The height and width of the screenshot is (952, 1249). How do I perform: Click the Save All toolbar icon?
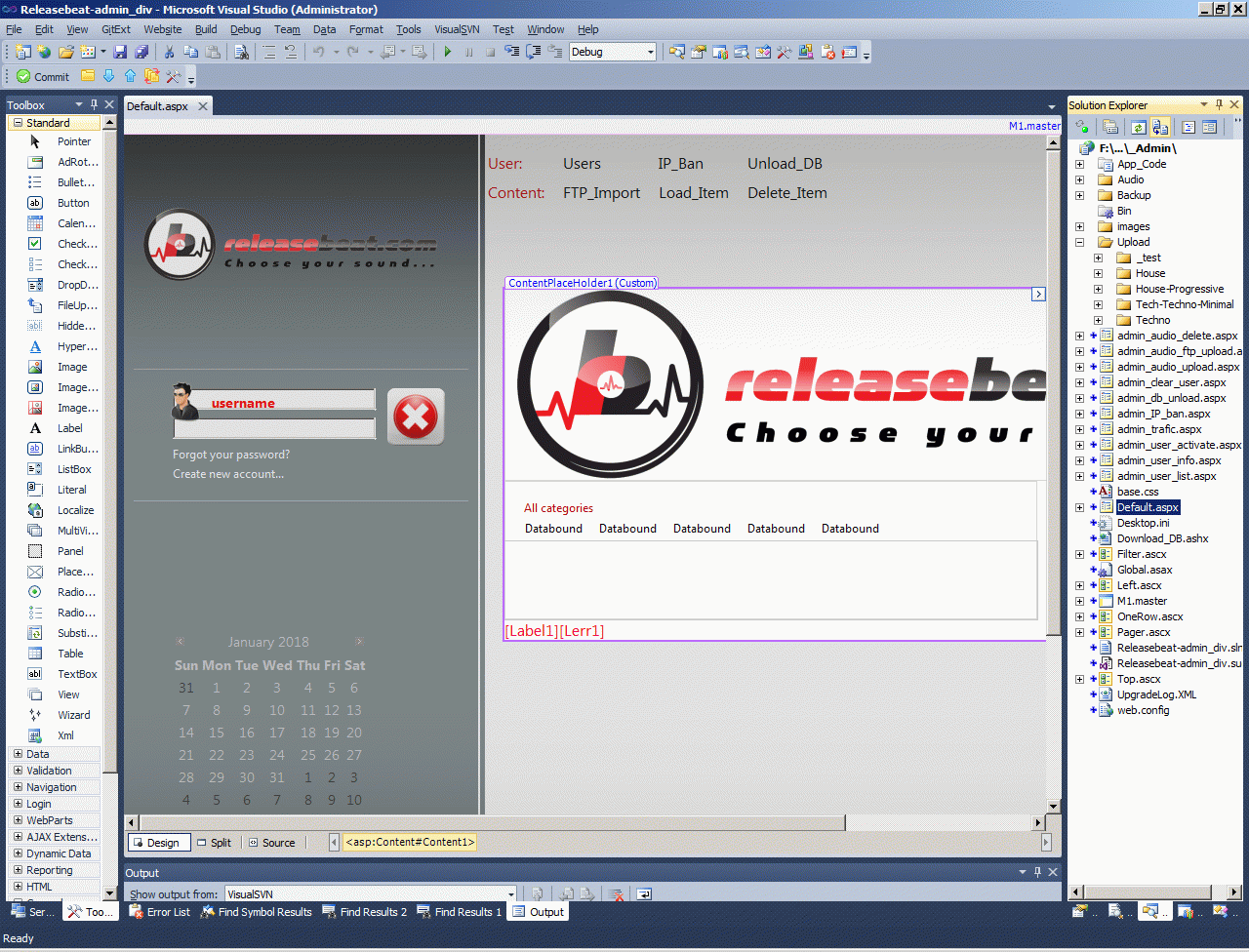[141, 52]
